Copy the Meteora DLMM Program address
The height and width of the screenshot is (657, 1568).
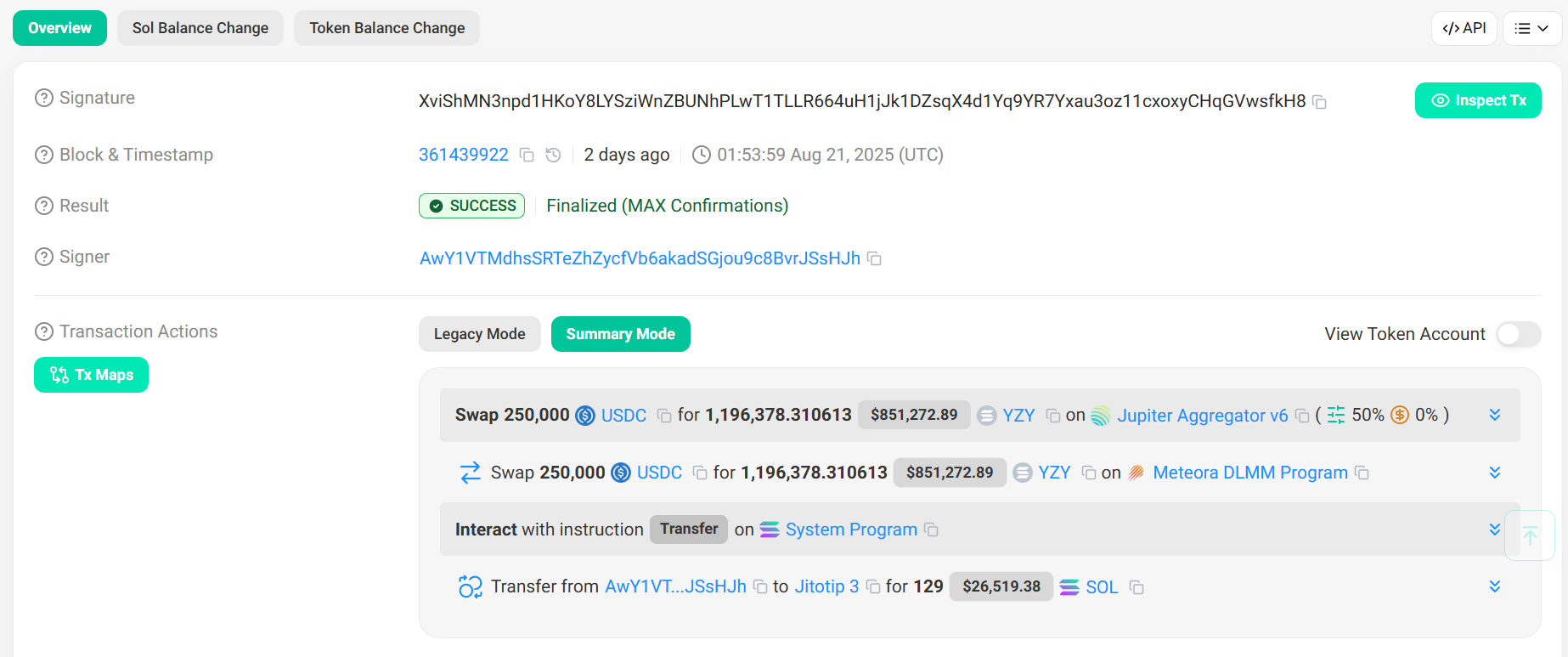(x=1362, y=473)
